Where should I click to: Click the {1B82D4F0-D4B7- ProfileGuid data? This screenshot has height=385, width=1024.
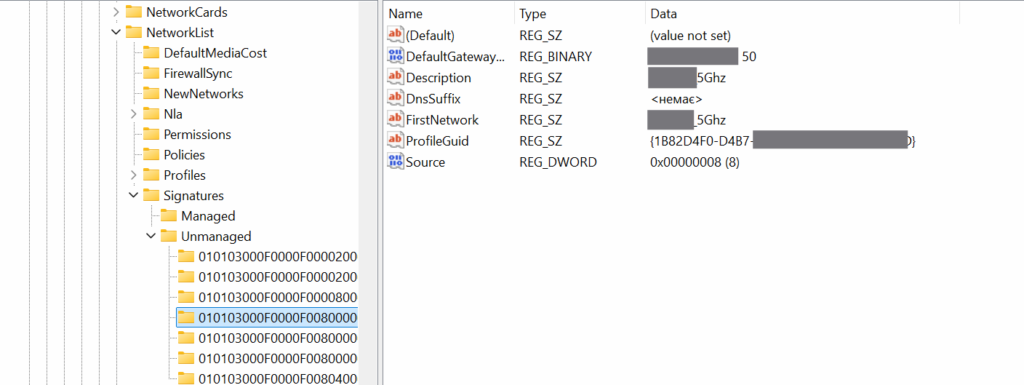(782, 141)
